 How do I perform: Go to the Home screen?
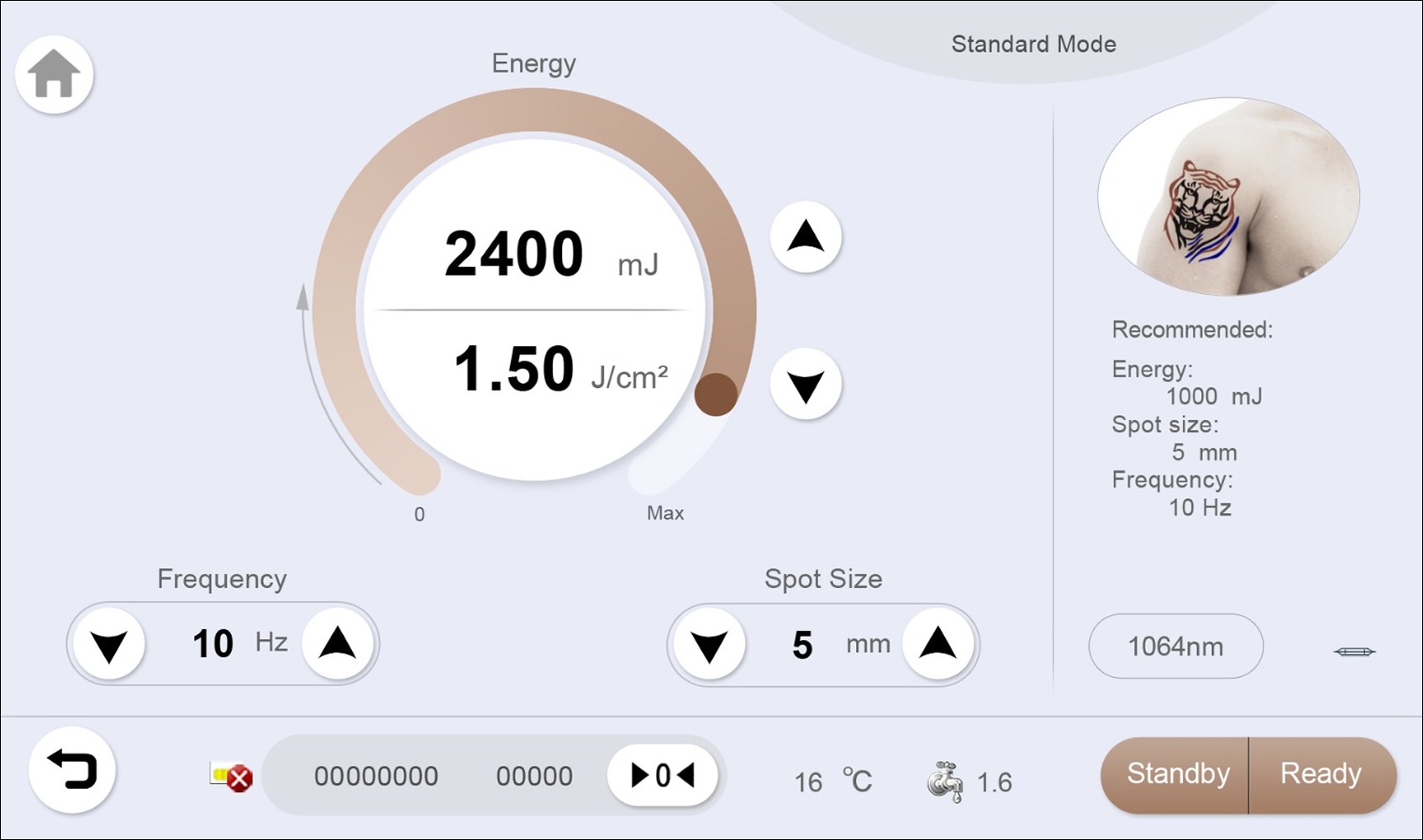pyautogui.click(x=55, y=75)
